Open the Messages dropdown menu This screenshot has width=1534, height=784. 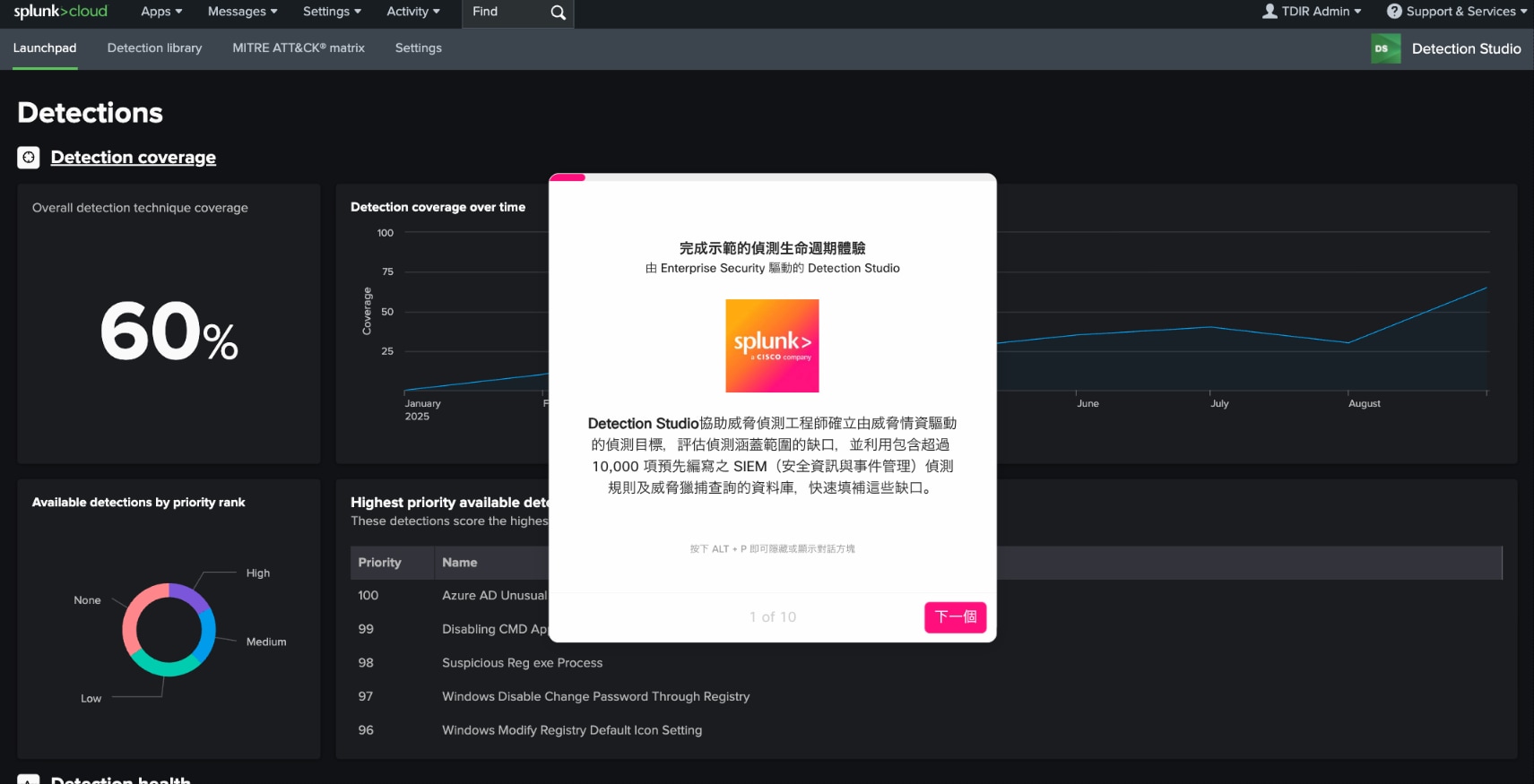coord(242,12)
